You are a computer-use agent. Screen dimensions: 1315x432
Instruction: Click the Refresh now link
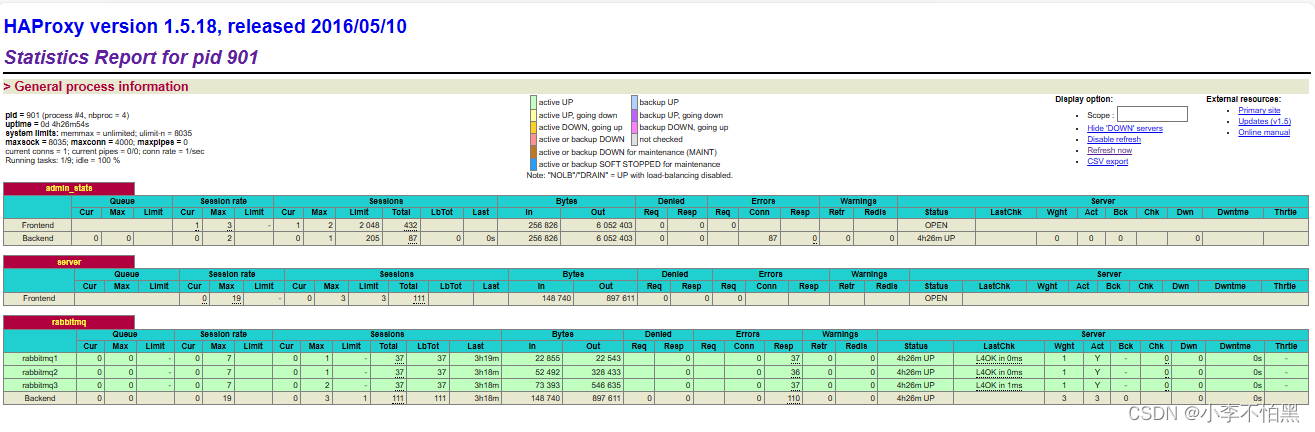coord(1110,150)
